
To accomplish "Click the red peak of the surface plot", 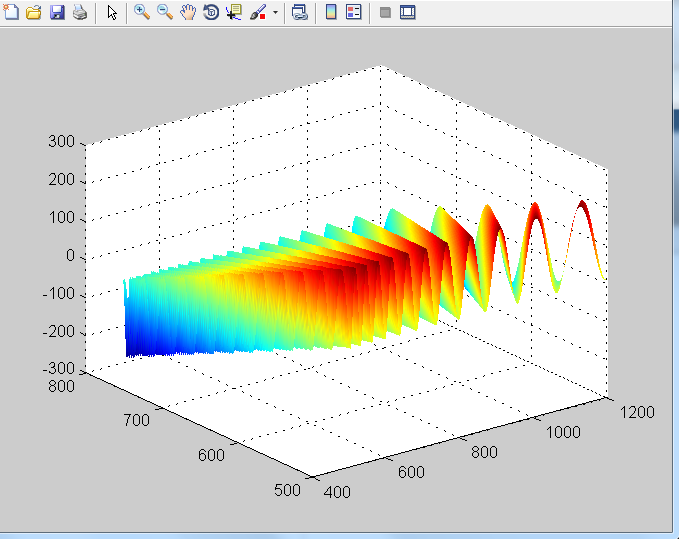I will [584, 206].
